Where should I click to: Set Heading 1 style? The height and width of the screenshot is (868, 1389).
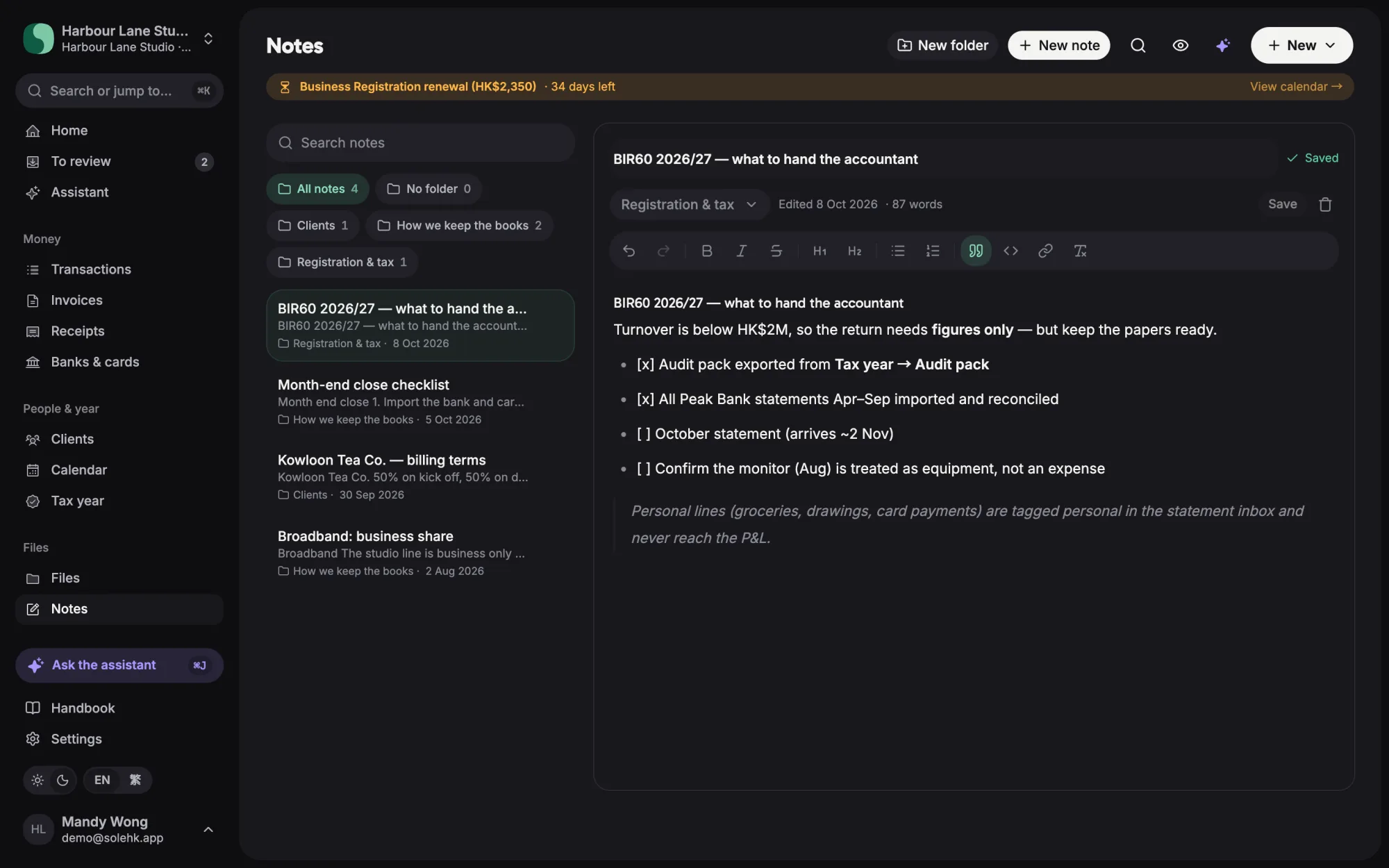tap(820, 251)
